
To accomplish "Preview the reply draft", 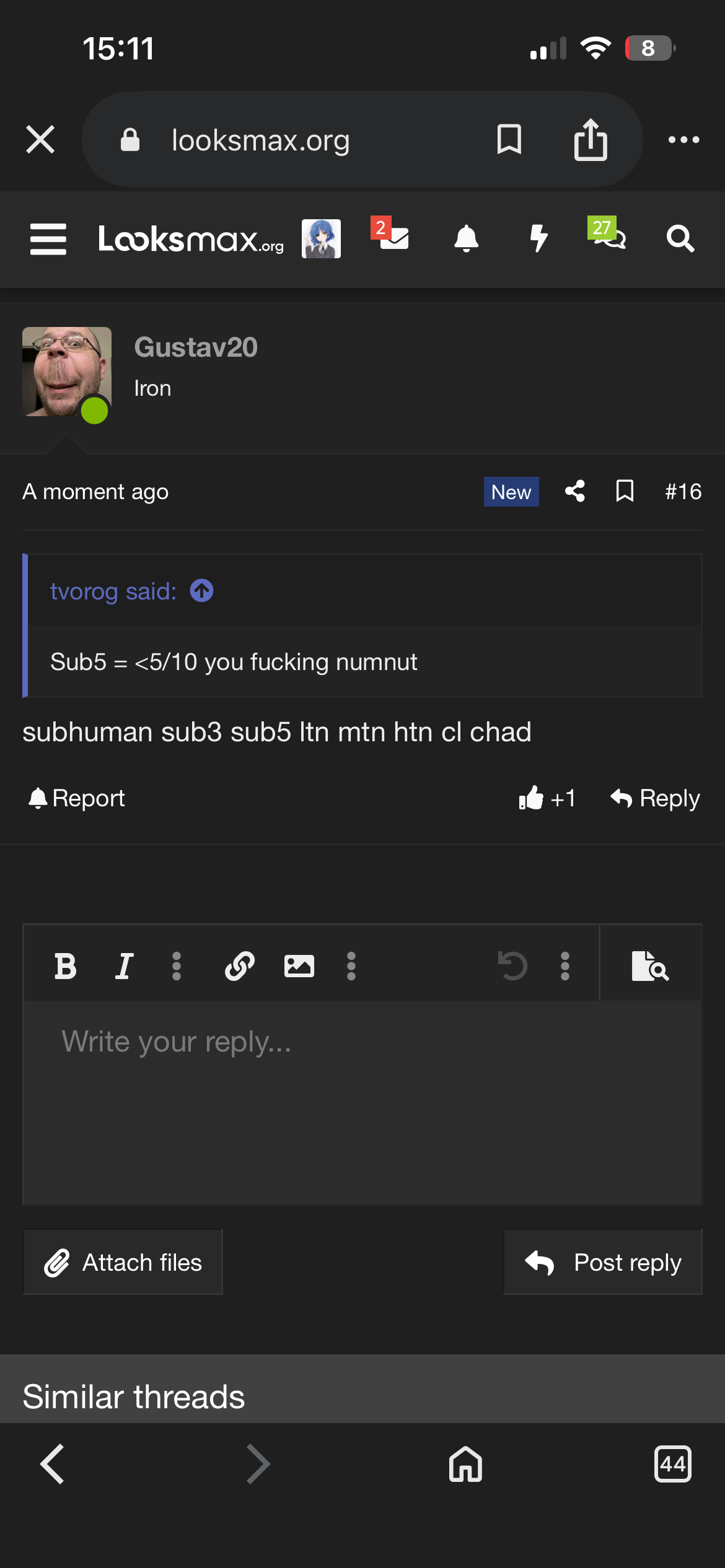I will pos(650,966).
